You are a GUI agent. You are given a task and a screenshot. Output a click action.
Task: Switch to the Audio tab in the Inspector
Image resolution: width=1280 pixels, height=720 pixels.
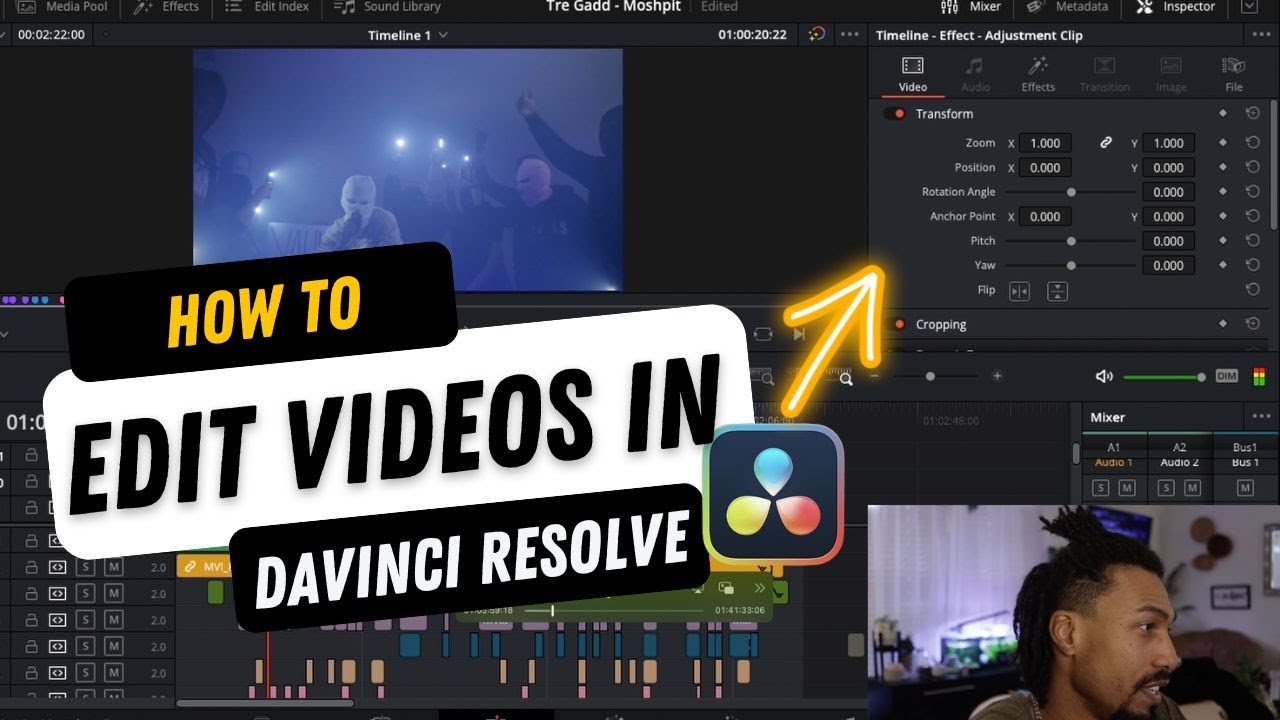point(975,75)
